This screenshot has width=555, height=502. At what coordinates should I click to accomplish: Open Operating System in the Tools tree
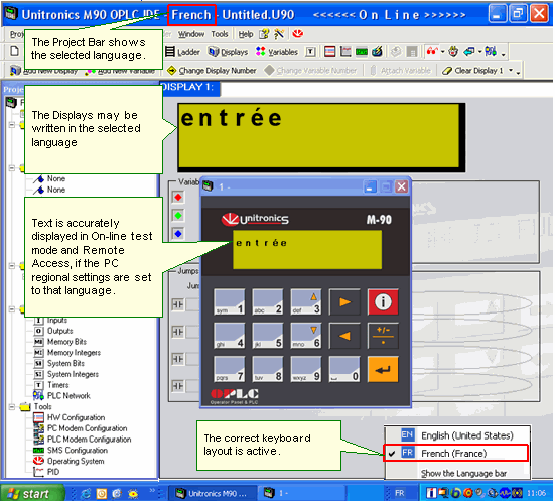click(x=75, y=462)
